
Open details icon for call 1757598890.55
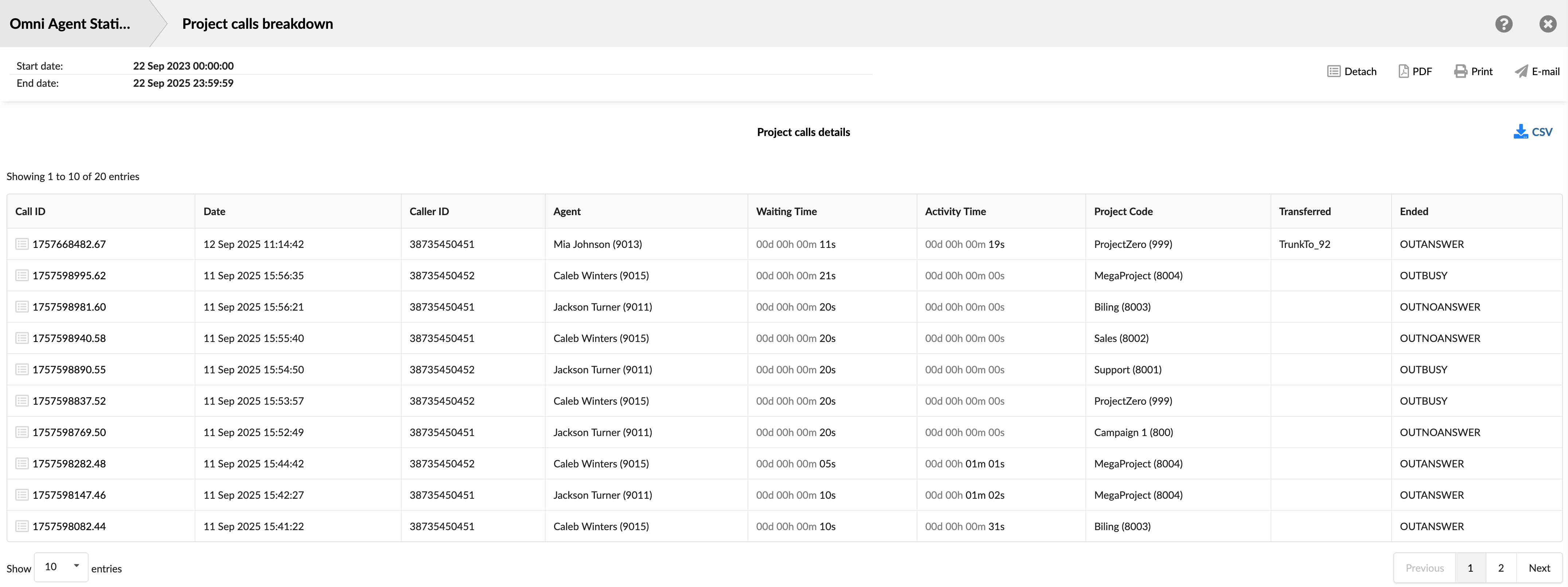[22, 370]
